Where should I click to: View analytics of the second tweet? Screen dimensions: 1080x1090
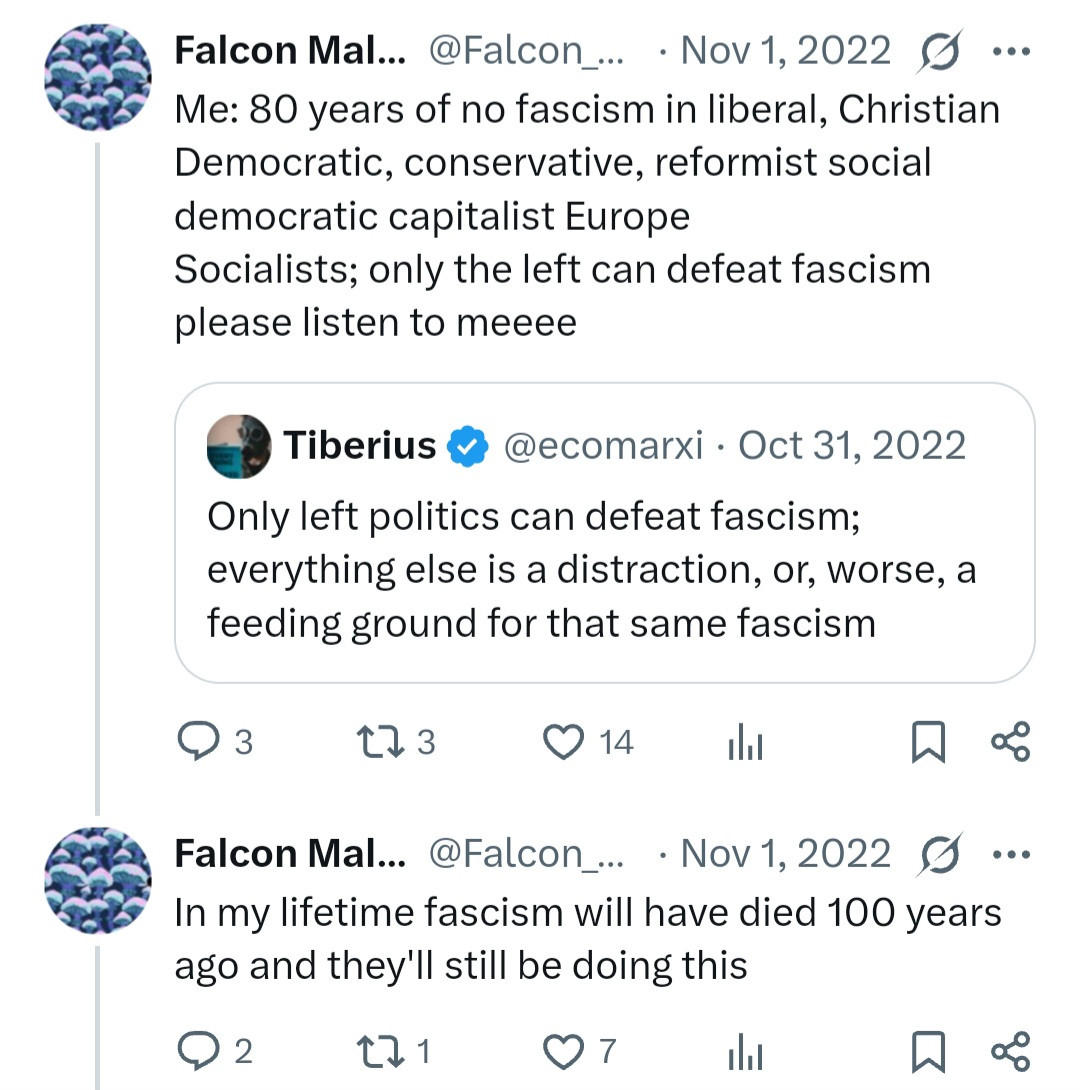(745, 1052)
